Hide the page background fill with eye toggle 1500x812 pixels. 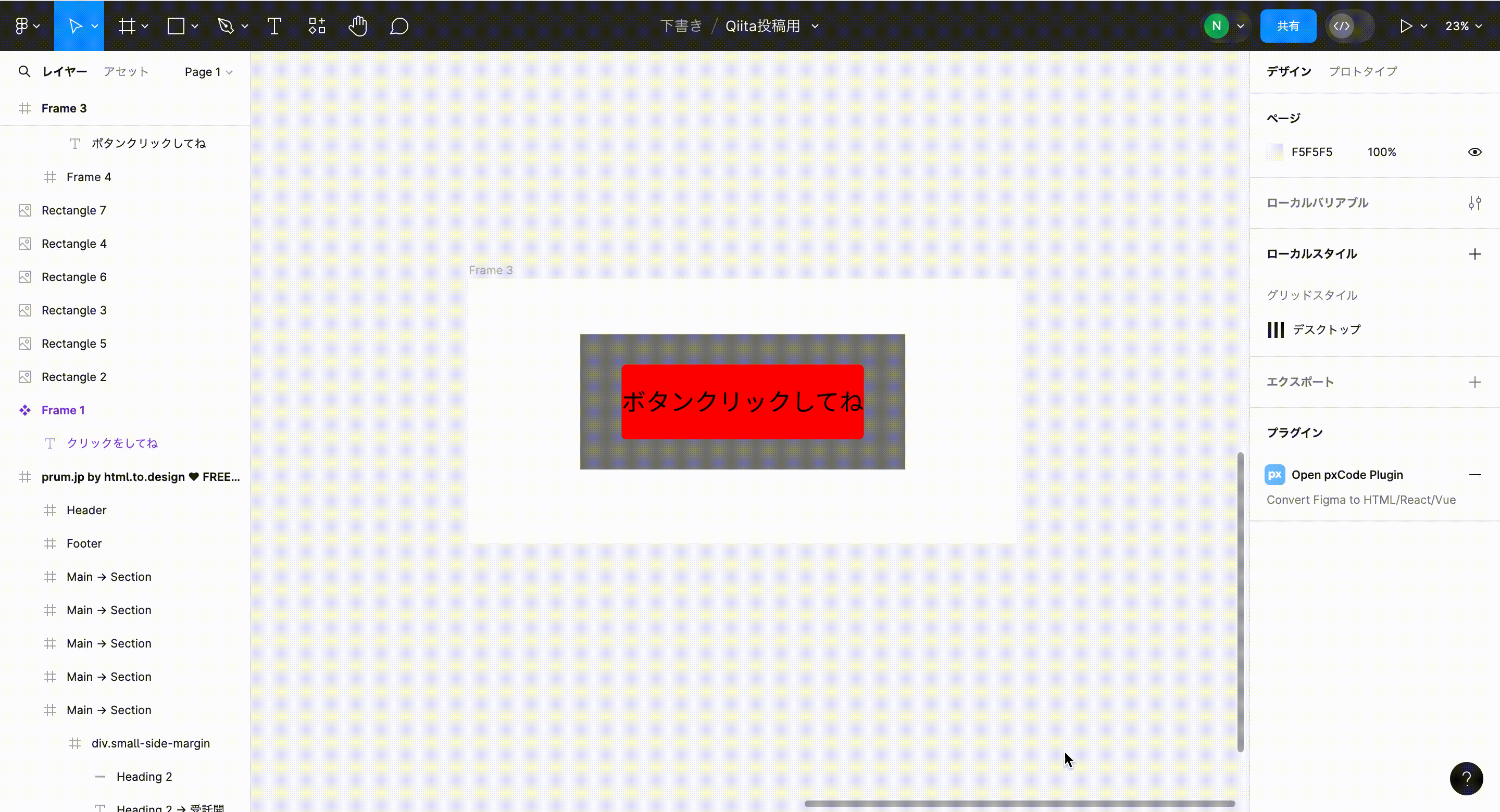(1475, 151)
